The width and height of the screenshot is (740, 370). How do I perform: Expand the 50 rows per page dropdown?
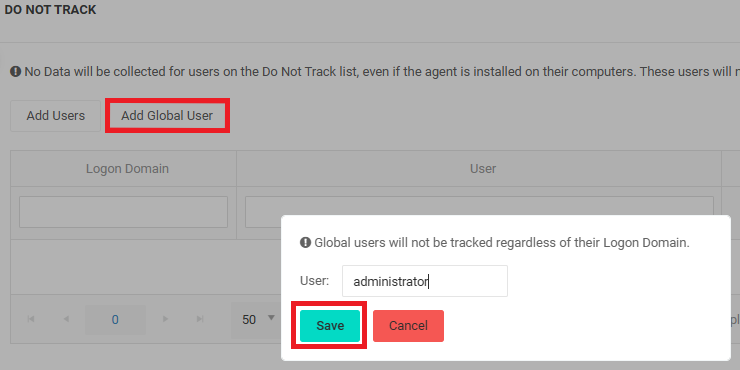(255, 320)
